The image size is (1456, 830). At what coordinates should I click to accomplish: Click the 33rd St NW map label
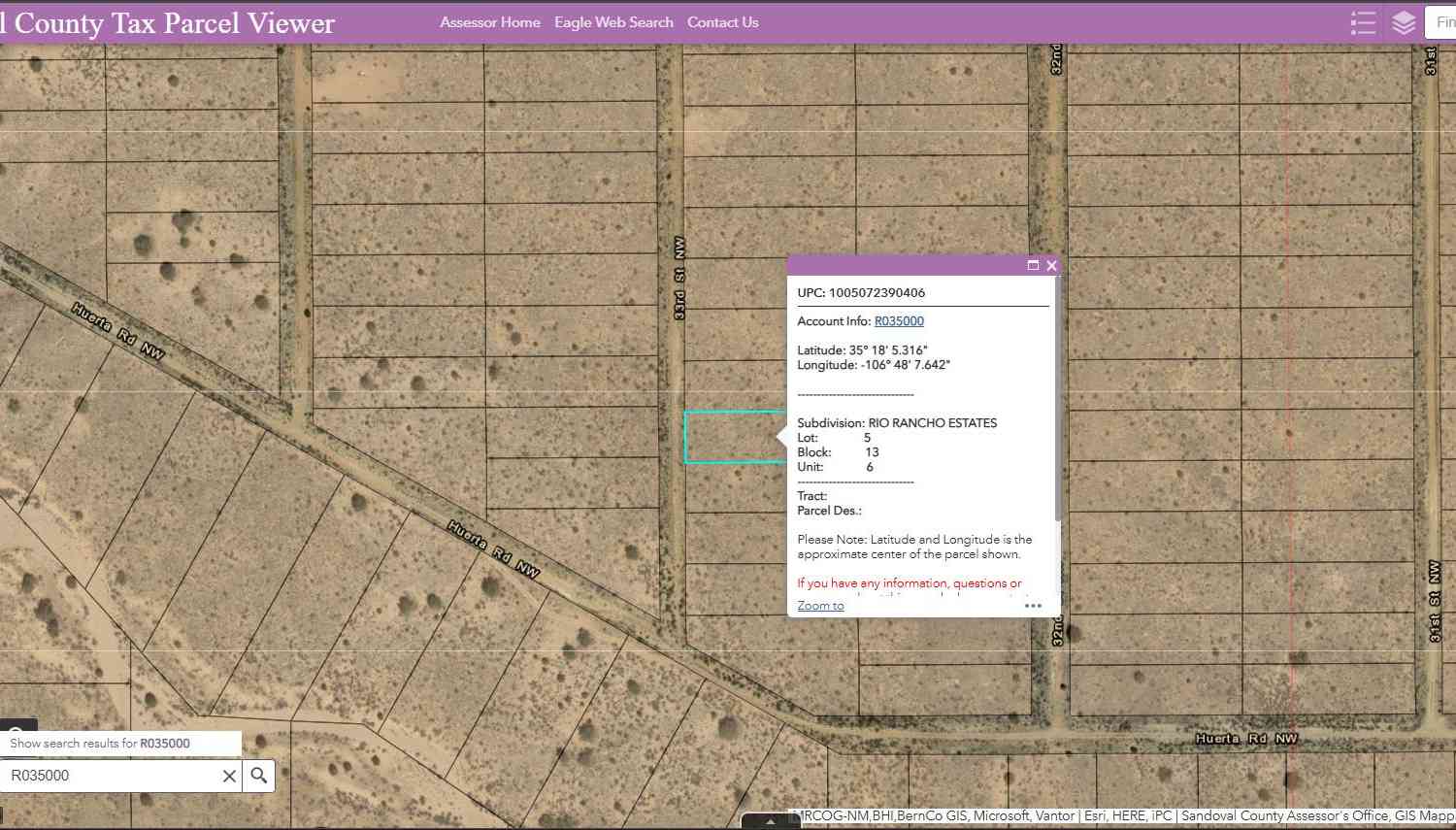(x=679, y=279)
